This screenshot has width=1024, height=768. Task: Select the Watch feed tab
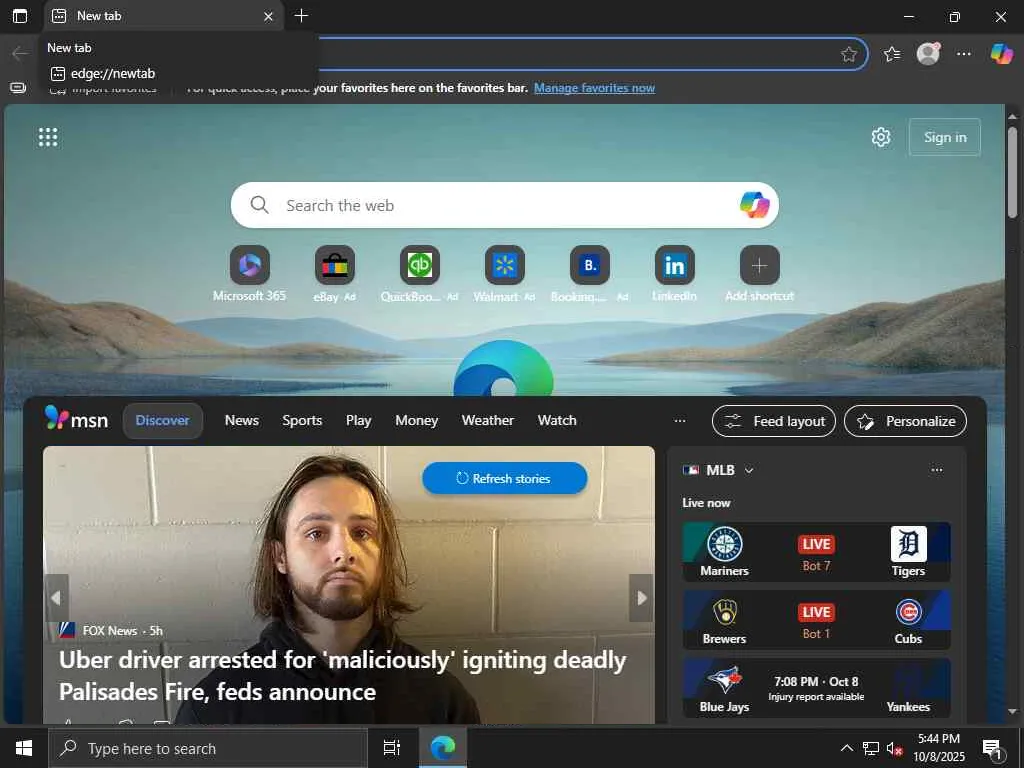coord(557,421)
